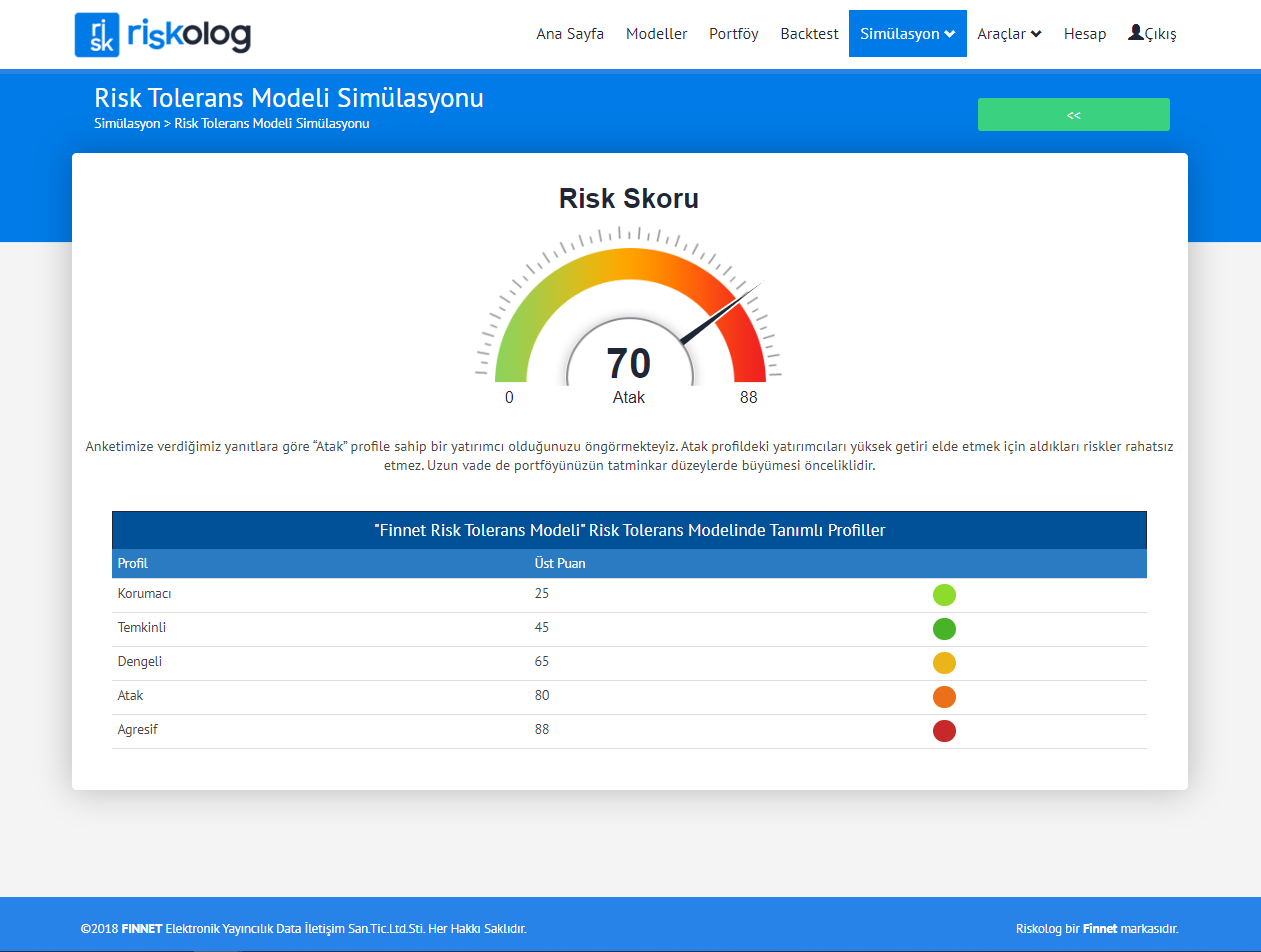Expand the Simülasyon dropdown menu

point(907,34)
